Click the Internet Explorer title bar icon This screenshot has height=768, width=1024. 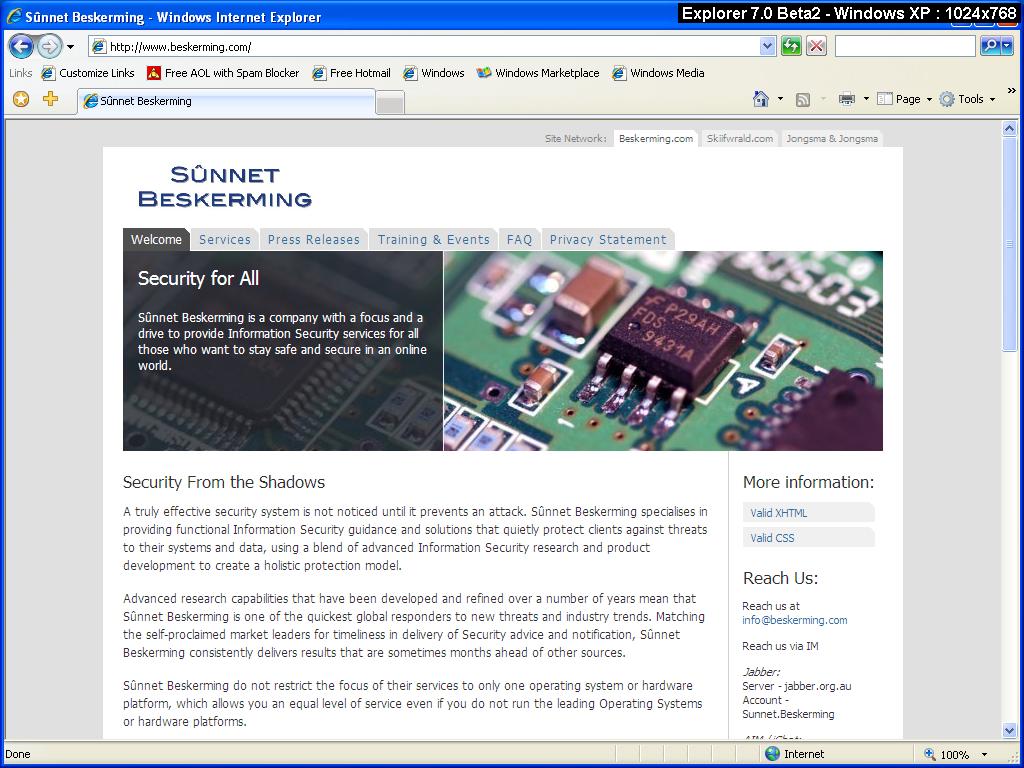click(14, 16)
